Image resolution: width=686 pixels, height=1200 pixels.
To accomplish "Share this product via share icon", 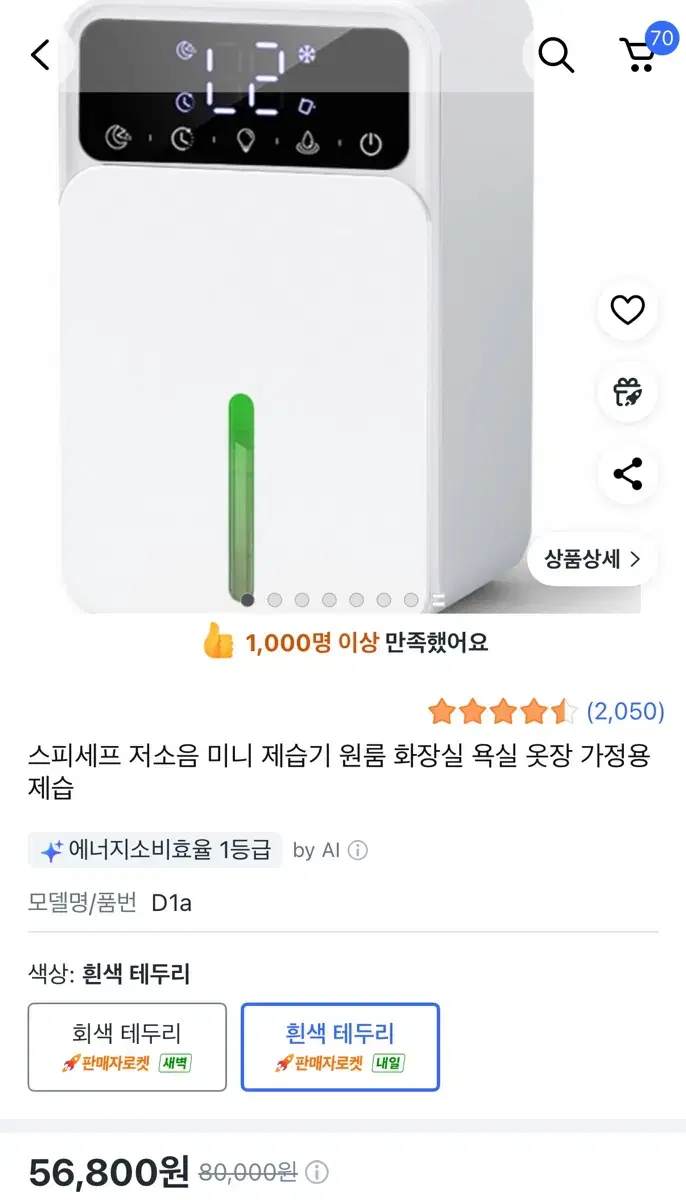I will pyautogui.click(x=627, y=473).
